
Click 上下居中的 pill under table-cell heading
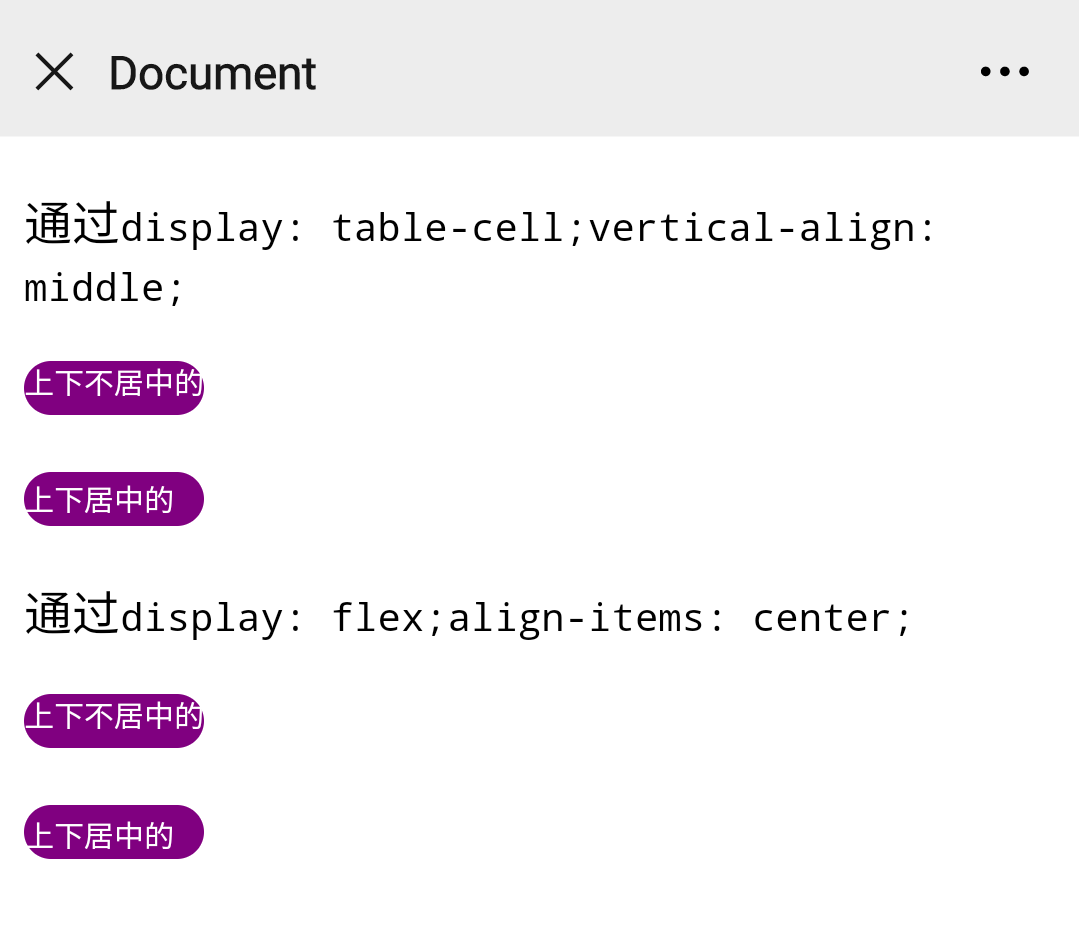pos(114,499)
